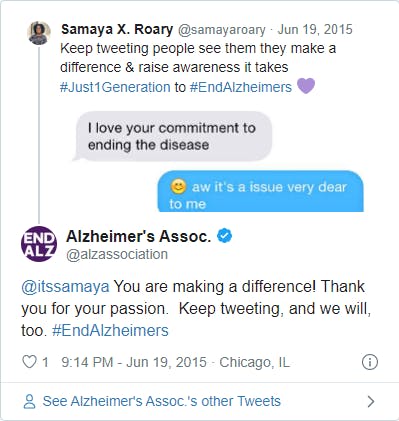
Task: Click the purple heart emoji
Action: coord(306,86)
